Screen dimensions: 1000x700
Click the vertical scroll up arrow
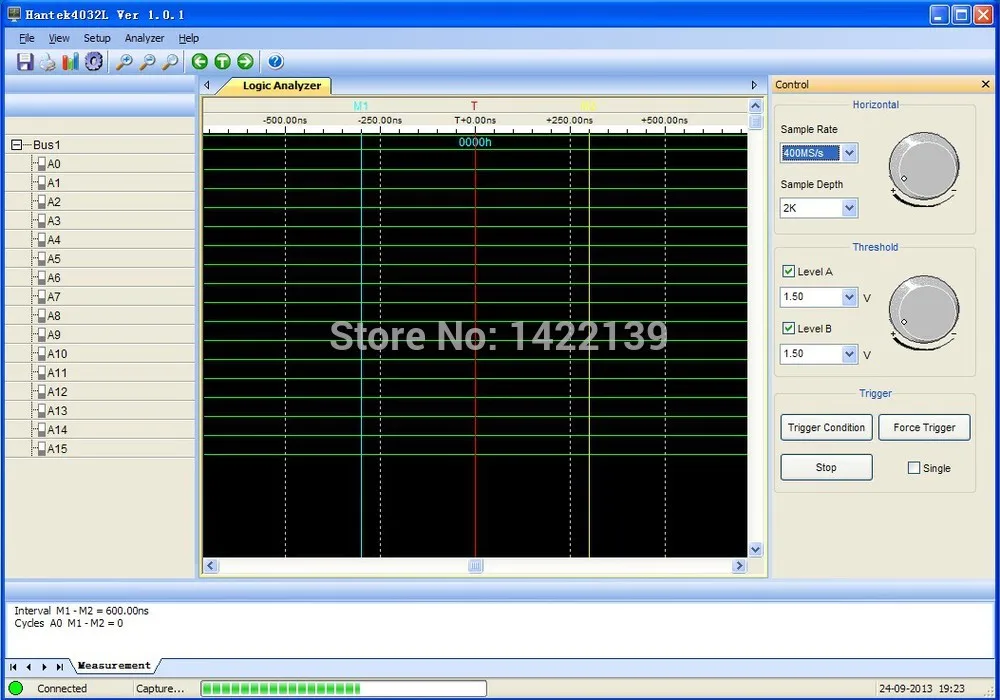pos(756,106)
